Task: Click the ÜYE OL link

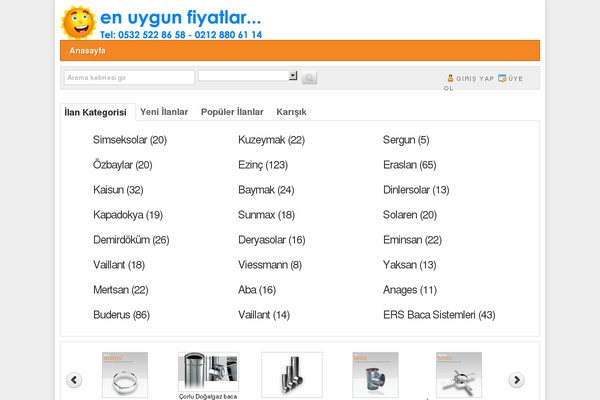Action: click(x=515, y=78)
